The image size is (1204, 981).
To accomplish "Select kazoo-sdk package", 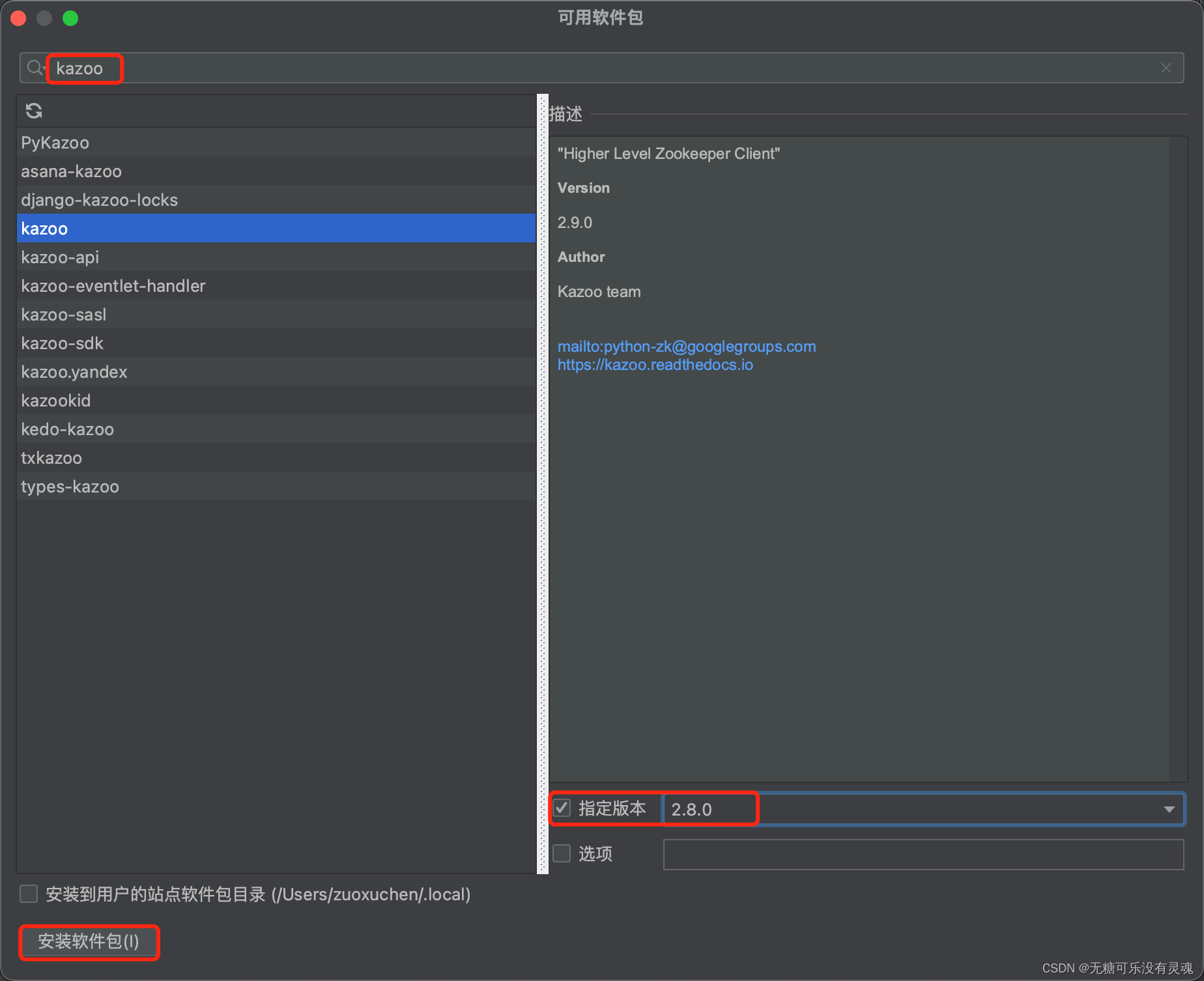I will (276, 343).
